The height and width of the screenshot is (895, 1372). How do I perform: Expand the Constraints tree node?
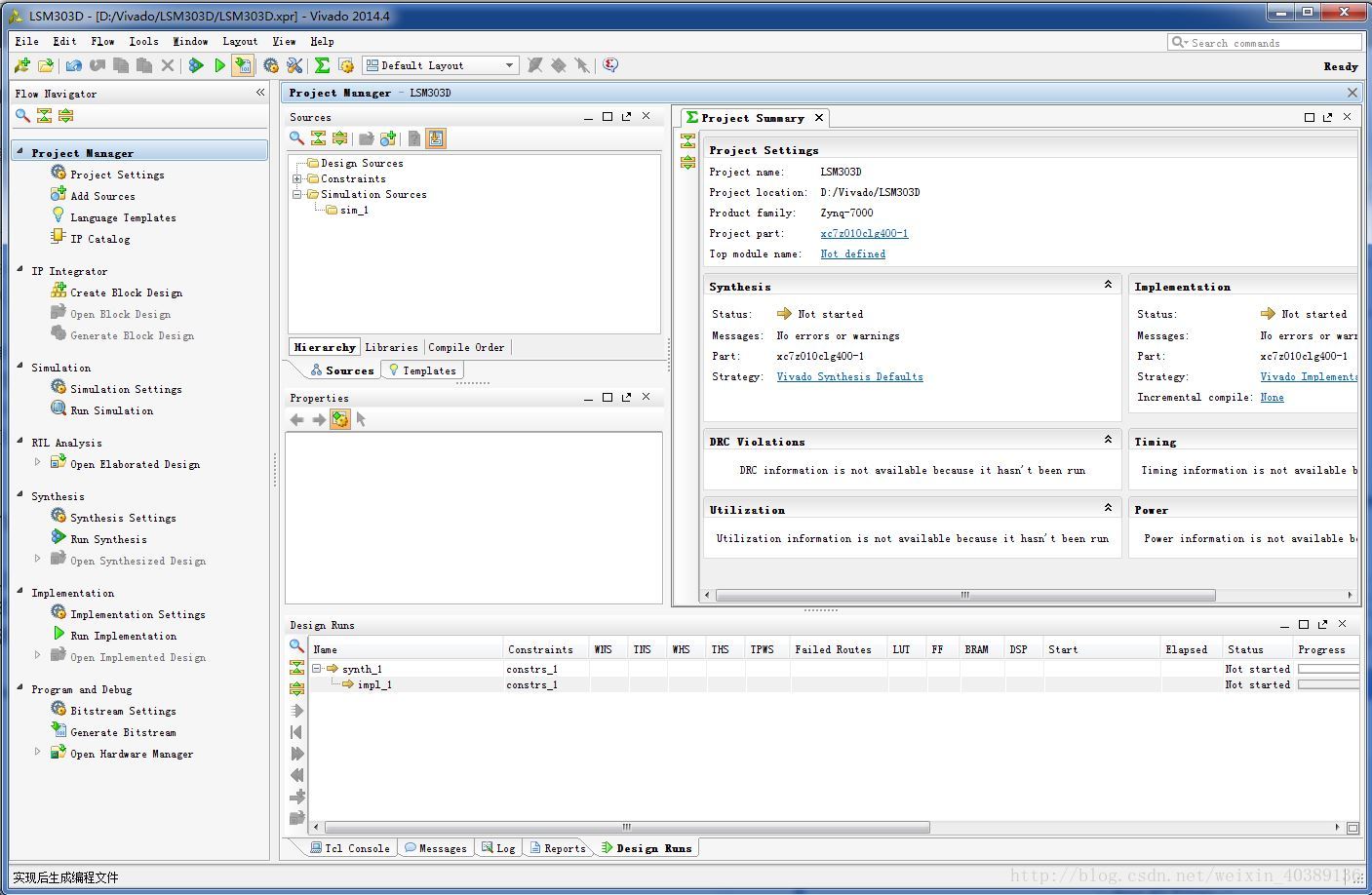click(296, 178)
